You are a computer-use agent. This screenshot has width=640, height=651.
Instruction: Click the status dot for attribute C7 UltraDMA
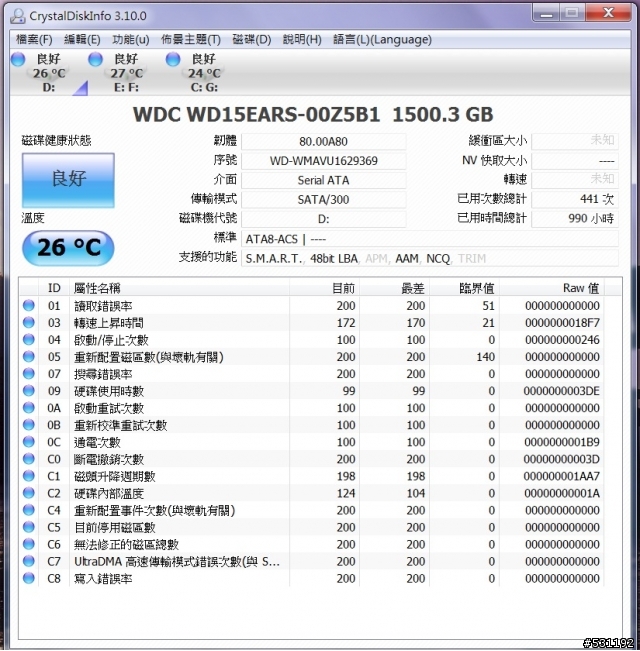click(29, 561)
